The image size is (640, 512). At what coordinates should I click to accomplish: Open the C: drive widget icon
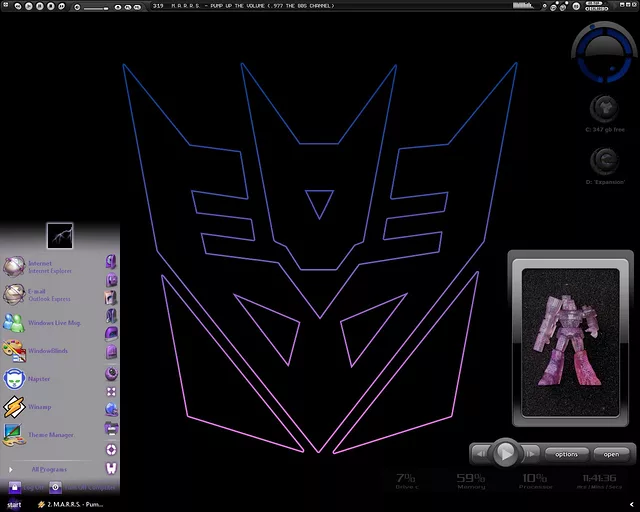pyautogui.click(x=604, y=108)
